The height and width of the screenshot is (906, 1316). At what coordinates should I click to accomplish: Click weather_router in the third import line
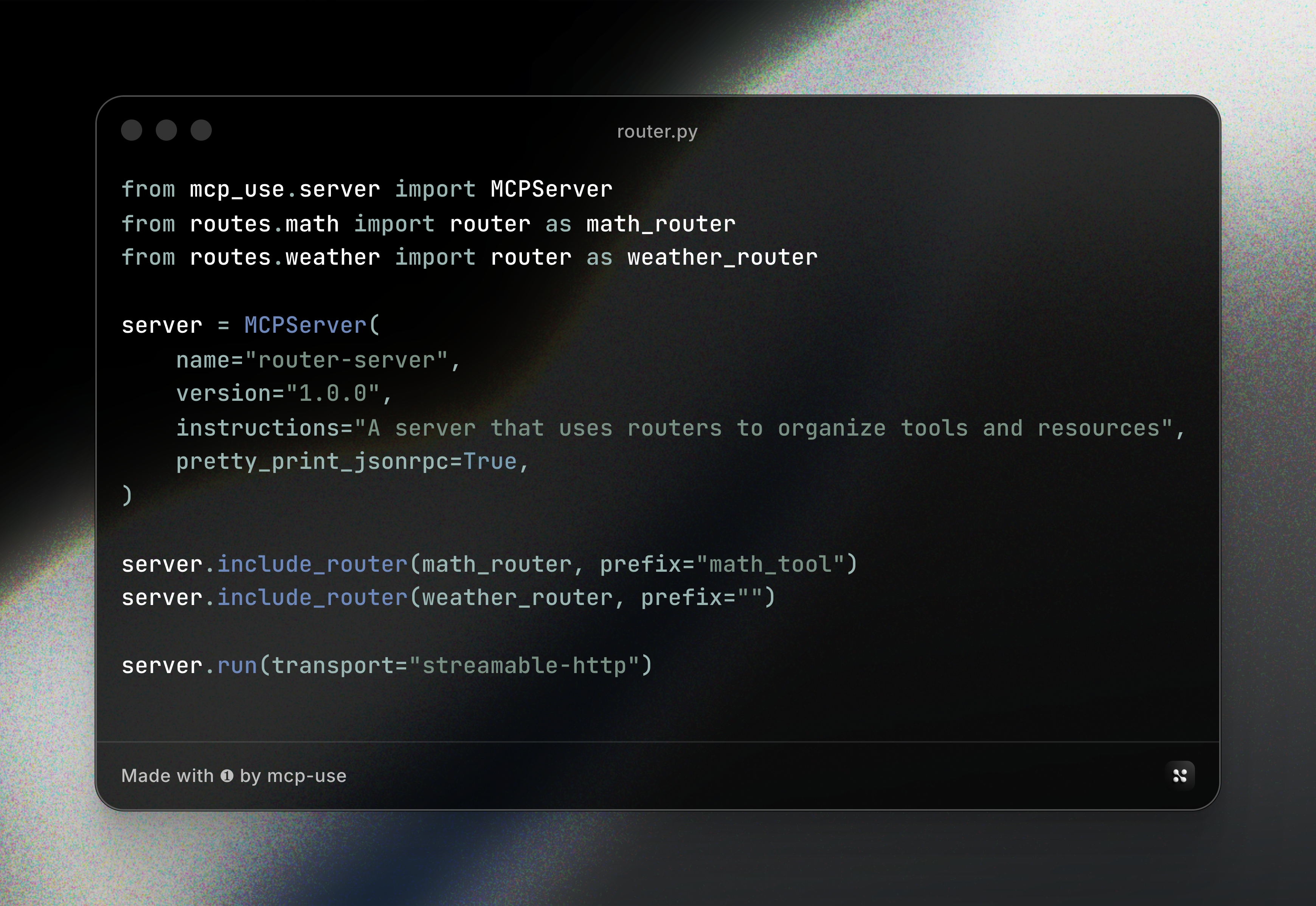(x=722, y=258)
